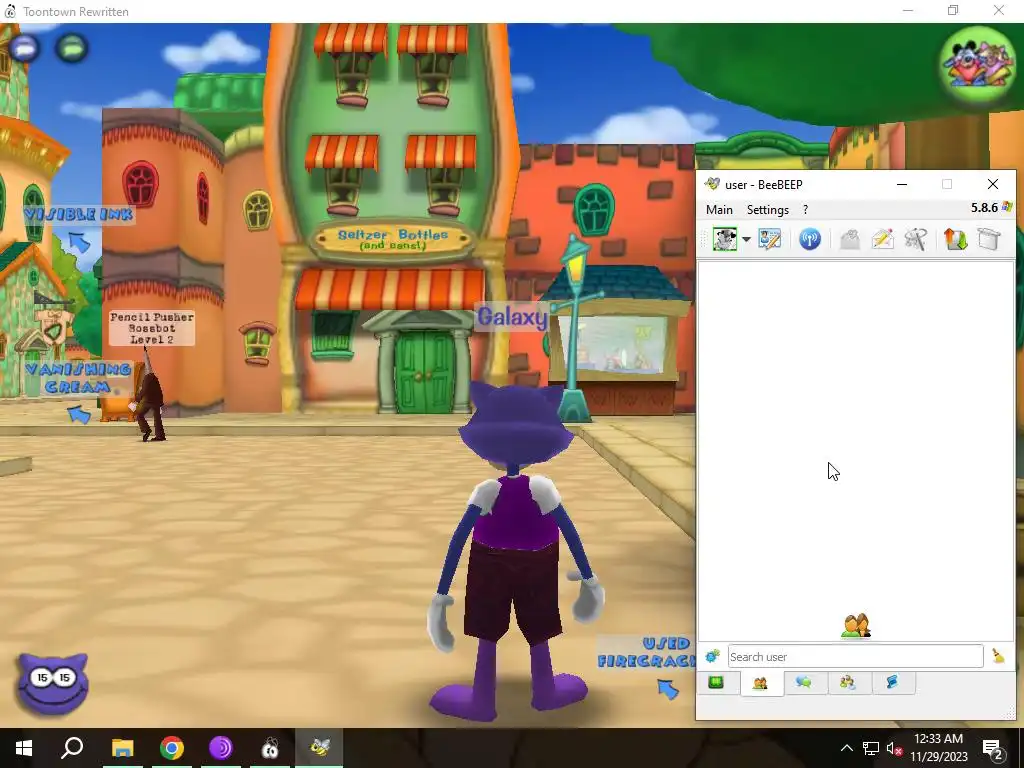Open the Toontown friends list button
Screen dimensions: 1024x768
click(978, 64)
